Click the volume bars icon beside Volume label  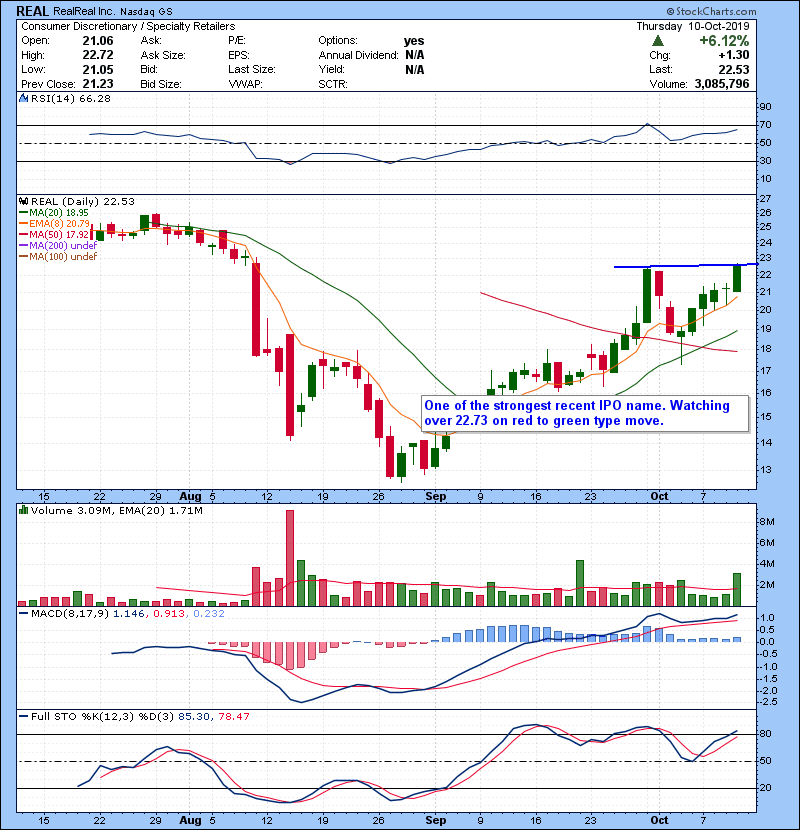[x=23, y=510]
